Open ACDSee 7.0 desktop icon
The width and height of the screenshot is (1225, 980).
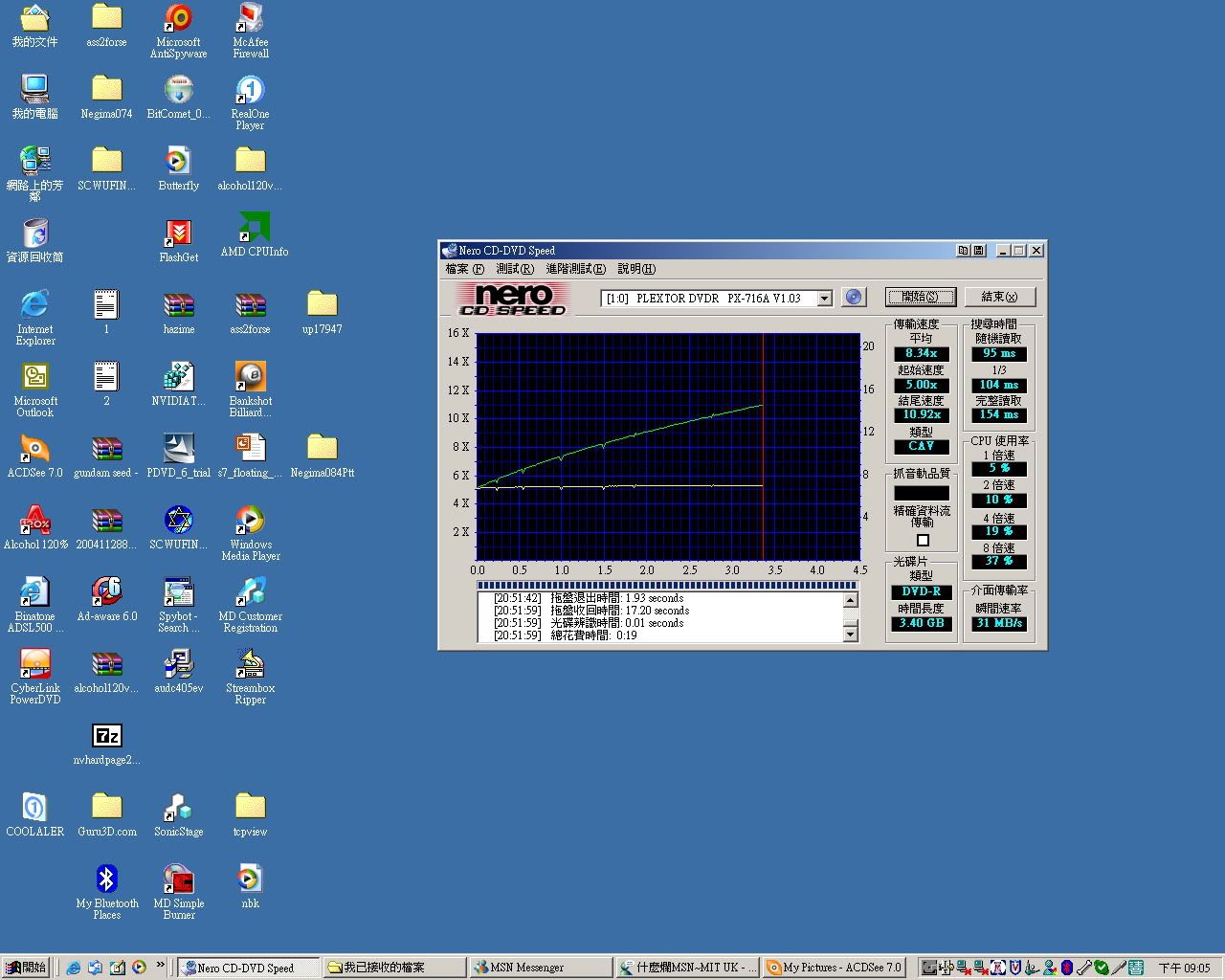(35, 456)
